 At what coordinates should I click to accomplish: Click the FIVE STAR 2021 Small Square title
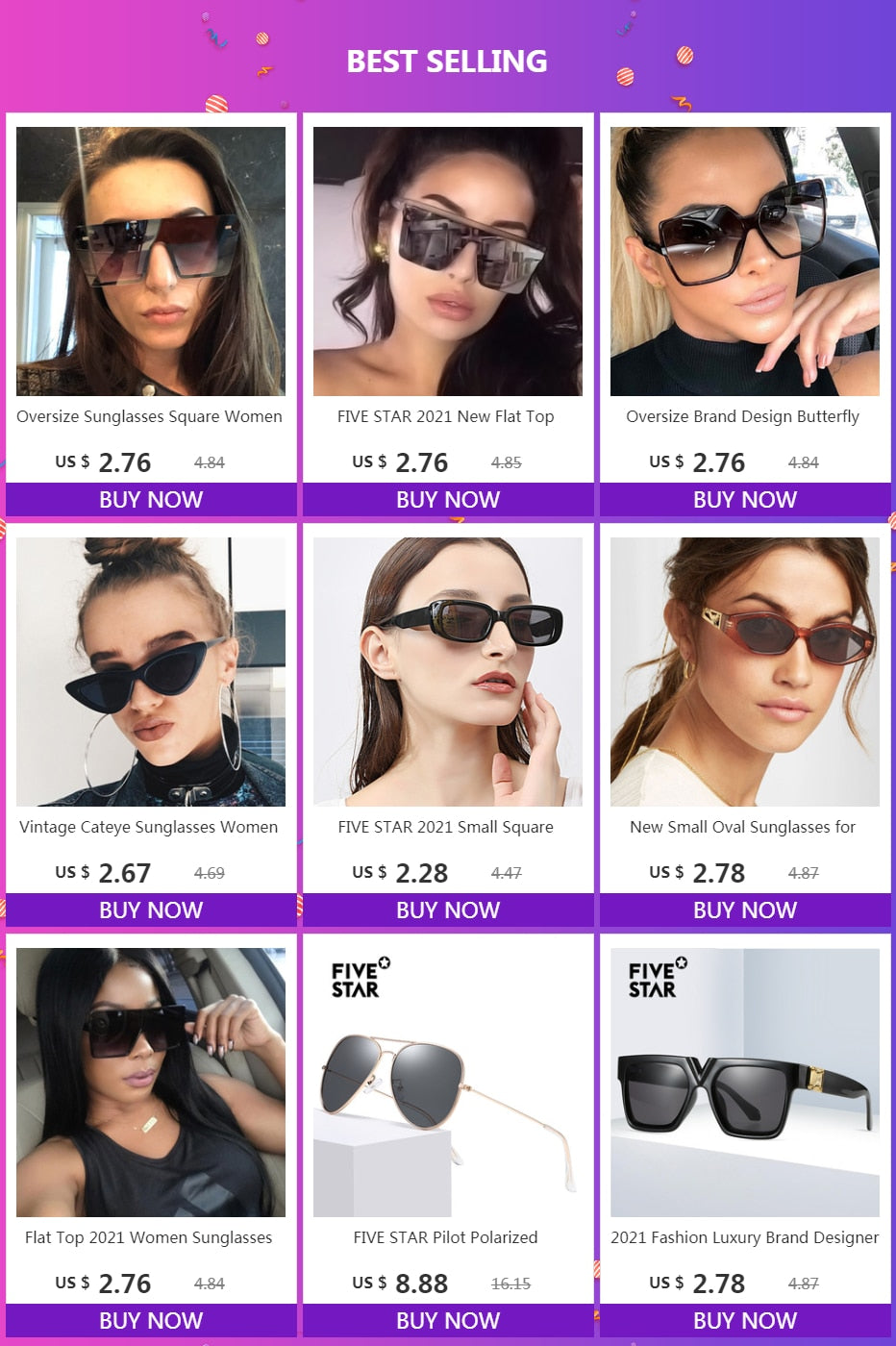tap(446, 827)
